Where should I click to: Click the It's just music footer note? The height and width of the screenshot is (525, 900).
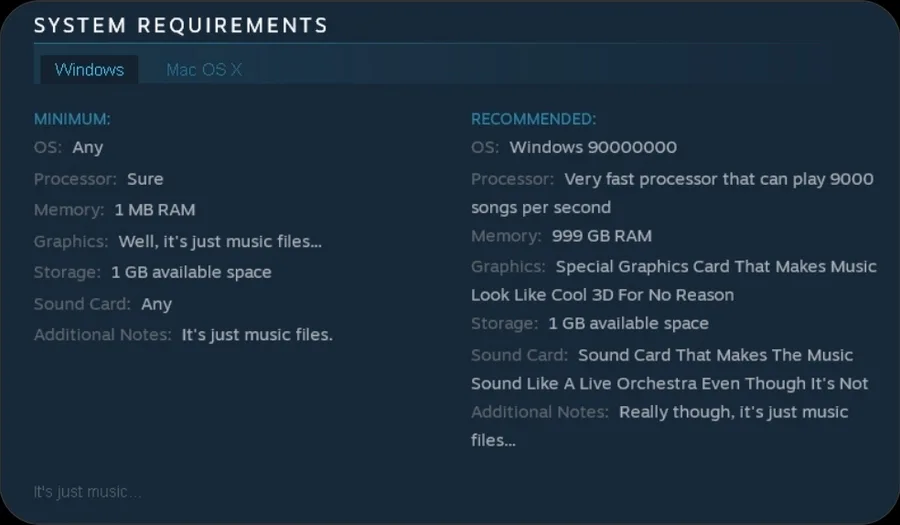tap(87, 492)
